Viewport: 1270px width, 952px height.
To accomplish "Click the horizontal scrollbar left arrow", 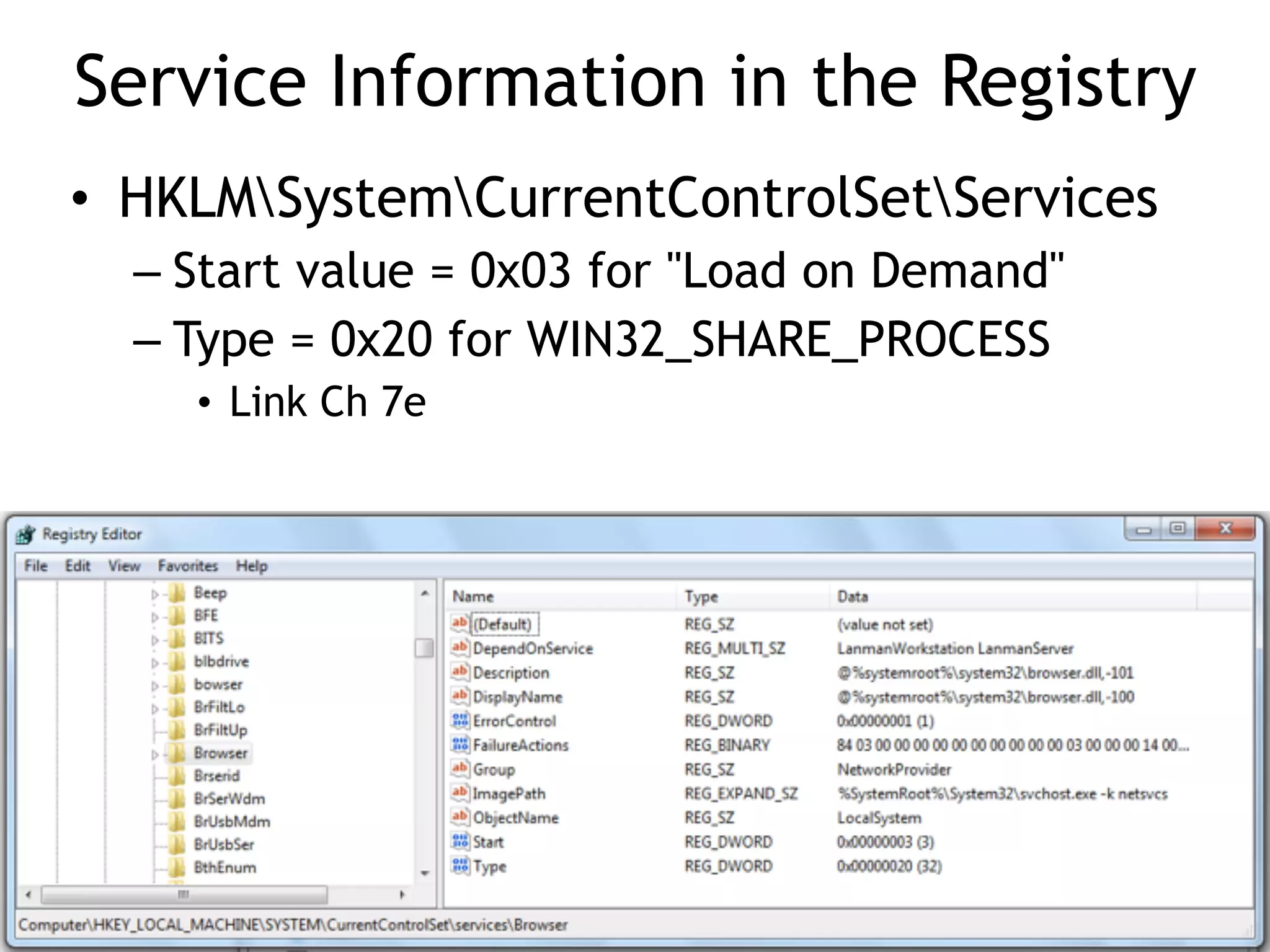I will [x=29, y=895].
